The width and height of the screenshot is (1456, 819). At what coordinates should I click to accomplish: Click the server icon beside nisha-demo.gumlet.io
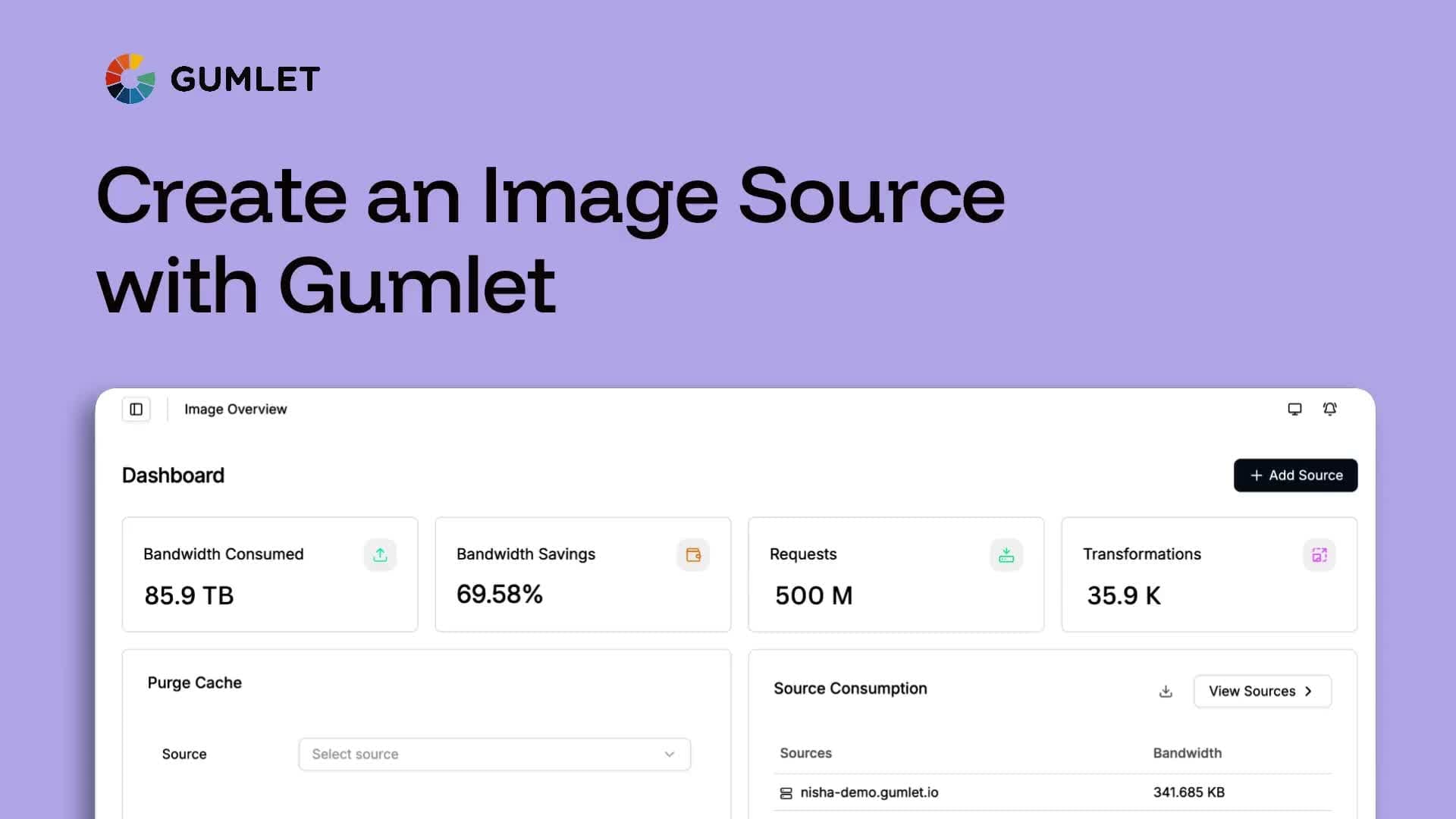click(x=786, y=793)
